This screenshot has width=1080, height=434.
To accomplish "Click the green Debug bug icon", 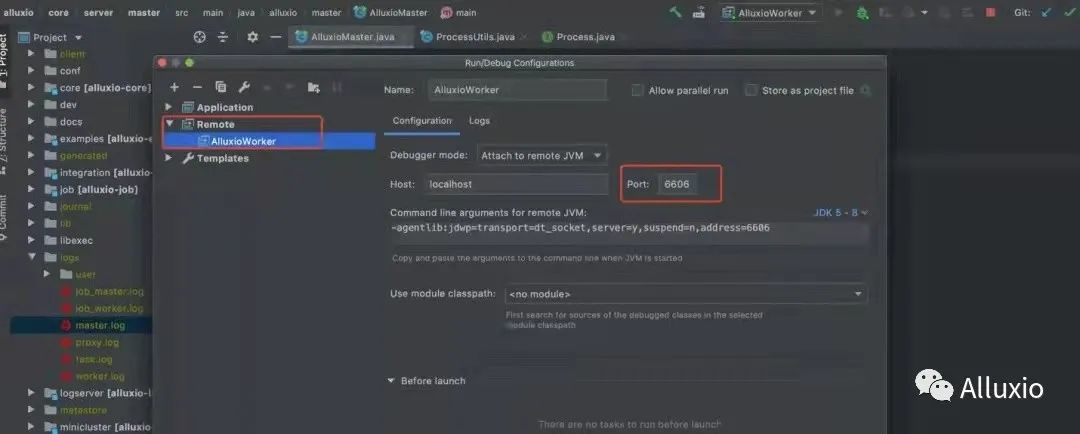I will pyautogui.click(x=862, y=12).
